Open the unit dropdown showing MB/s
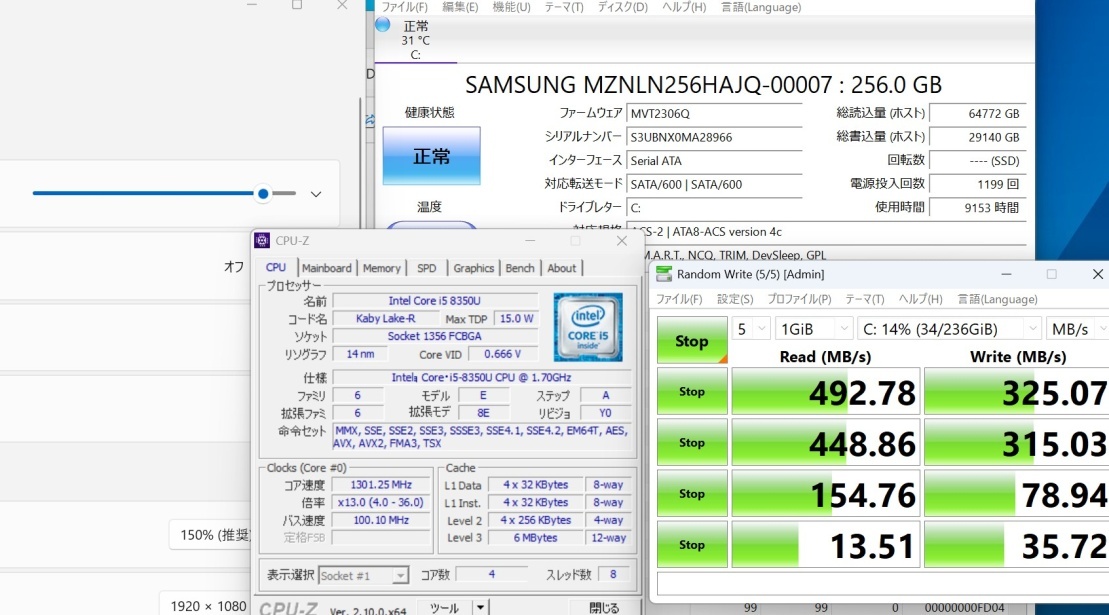Image resolution: width=1109 pixels, height=615 pixels. pyautogui.click(x=1077, y=329)
